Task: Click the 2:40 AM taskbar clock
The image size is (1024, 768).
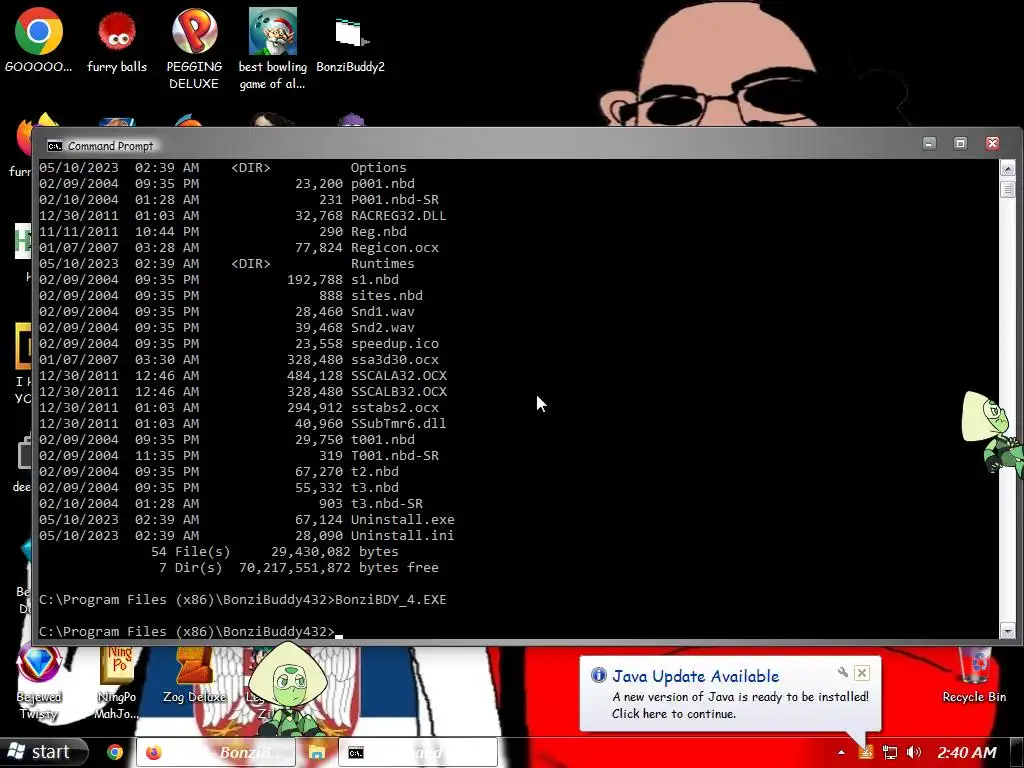Action: pos(967,752)
